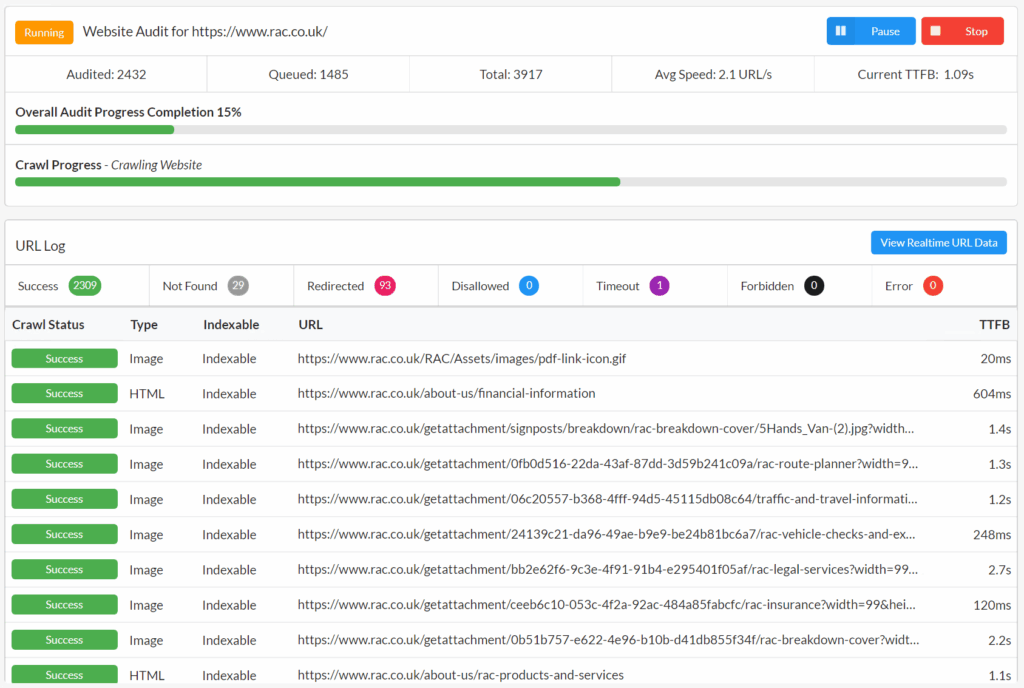Image resolution: width=1024 pixels, height=688 pixels.
Task: Open the rac-products-and-services URL row
Action: [x=460, y=675]
